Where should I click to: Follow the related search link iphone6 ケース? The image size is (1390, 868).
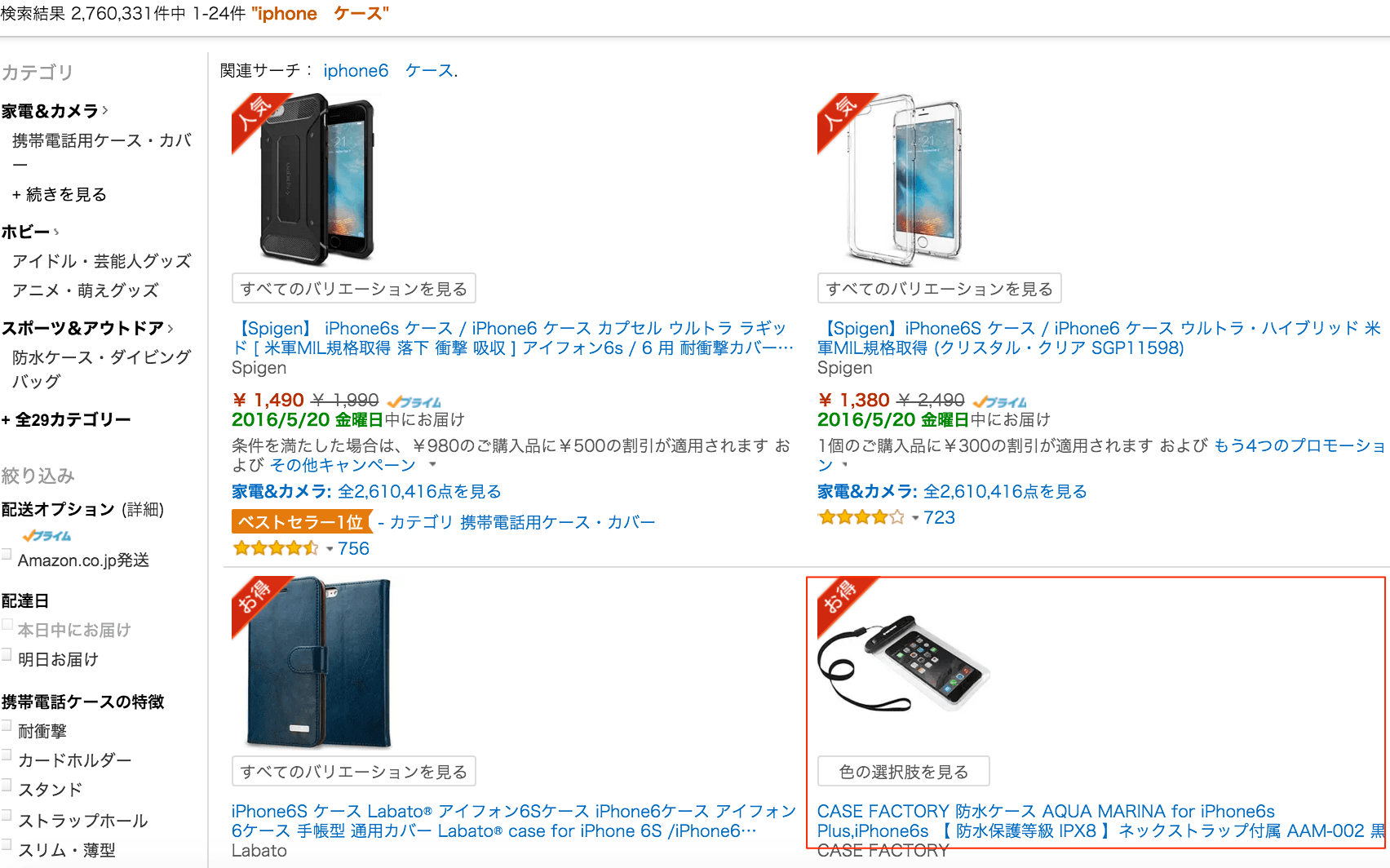[x=390, y=71]
